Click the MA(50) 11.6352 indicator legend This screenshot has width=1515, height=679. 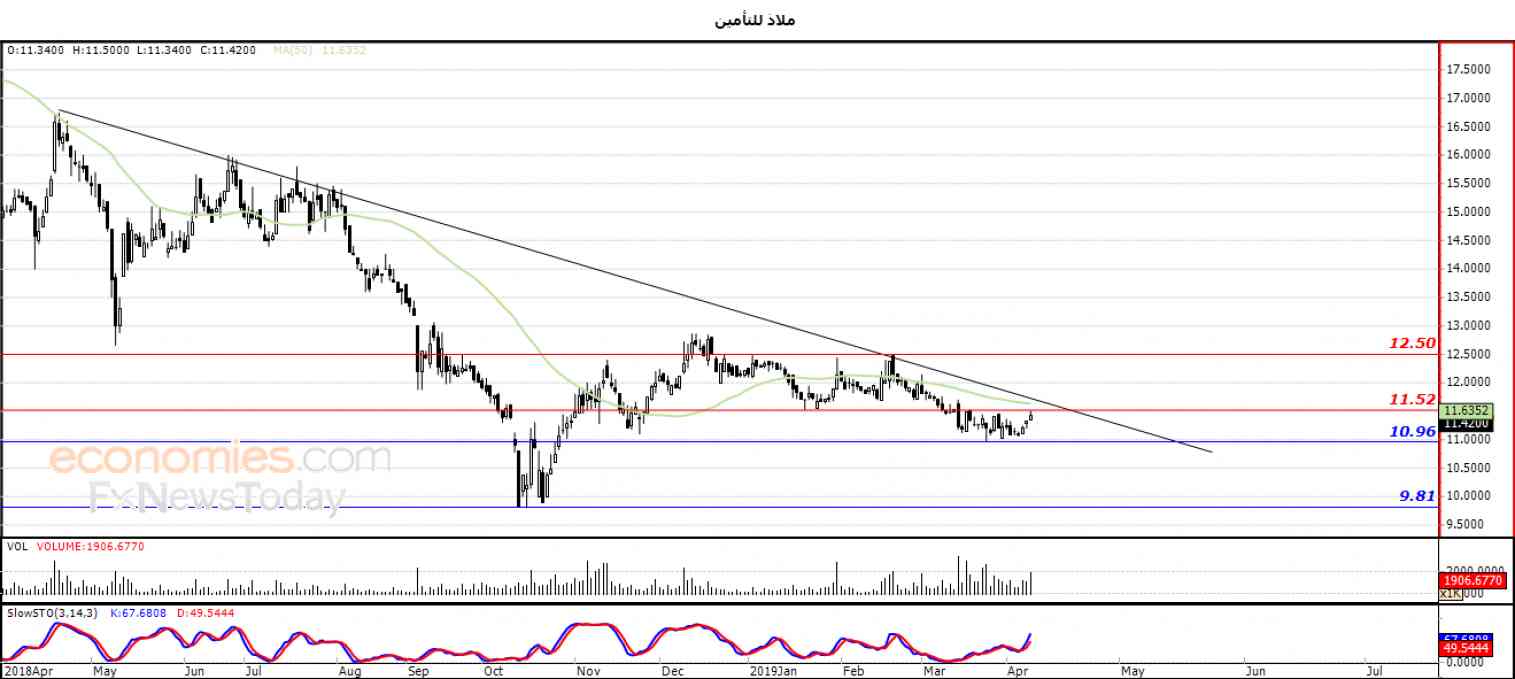(320, 49)
